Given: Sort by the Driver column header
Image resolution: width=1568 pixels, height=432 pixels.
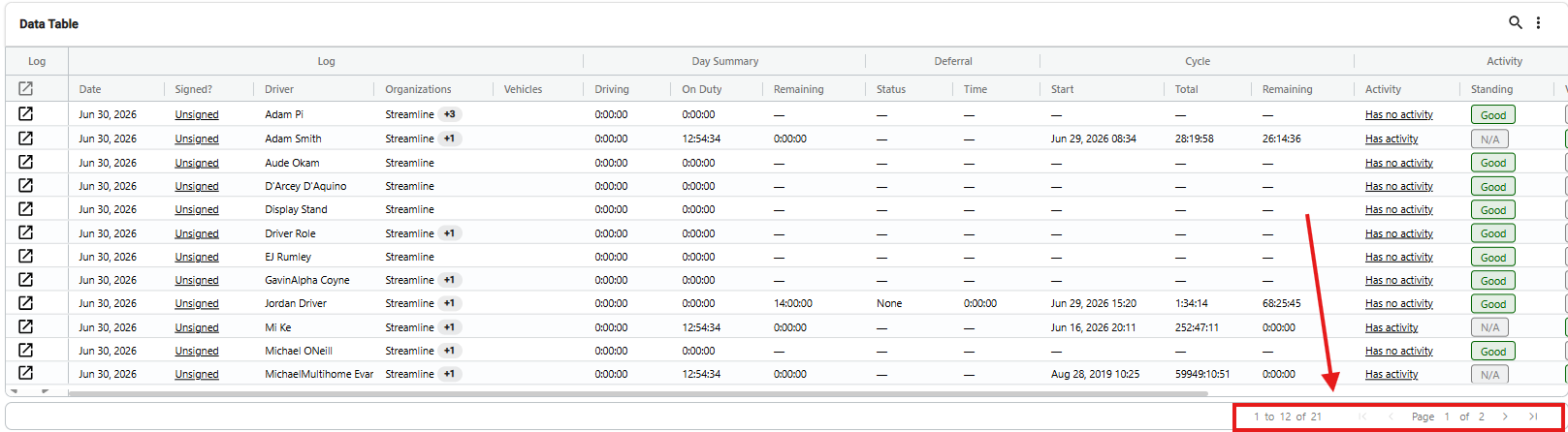Looking at the screenshot, I should pyautogui.click(x=279, y=89).
